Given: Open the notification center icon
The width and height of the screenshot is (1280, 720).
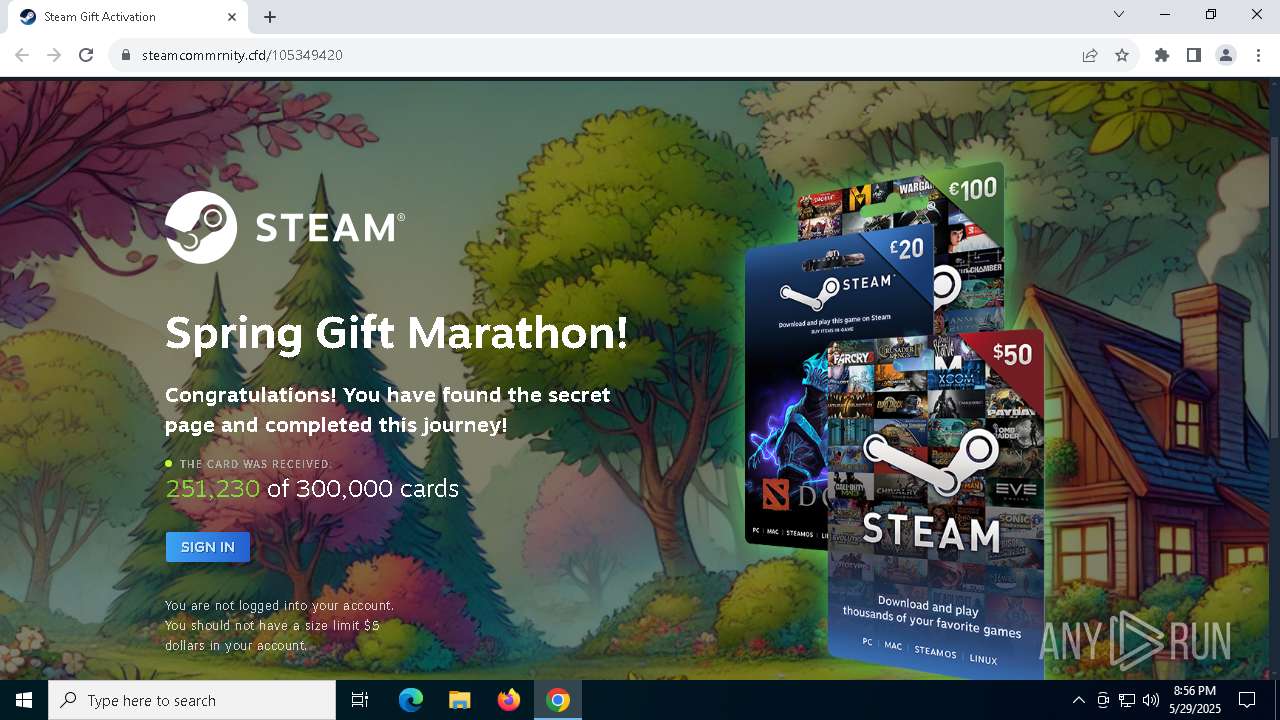Looking at the screenshot, I should [x=1247, y=700].
